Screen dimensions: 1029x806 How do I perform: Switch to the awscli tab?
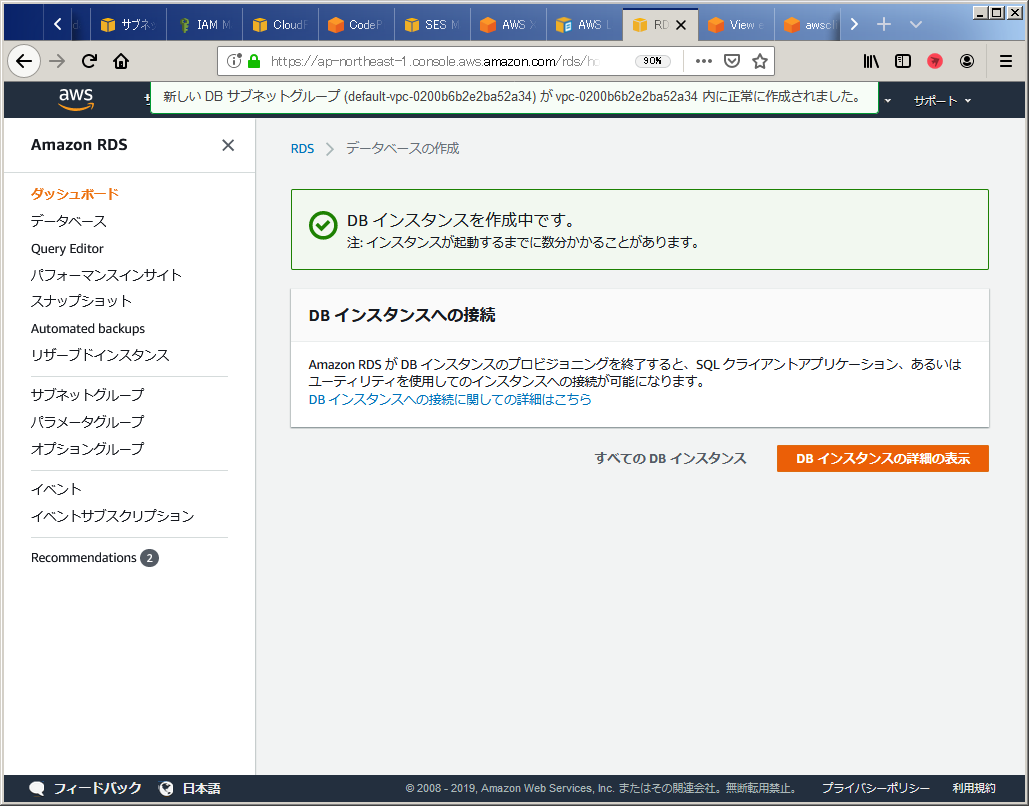(809, 25)
